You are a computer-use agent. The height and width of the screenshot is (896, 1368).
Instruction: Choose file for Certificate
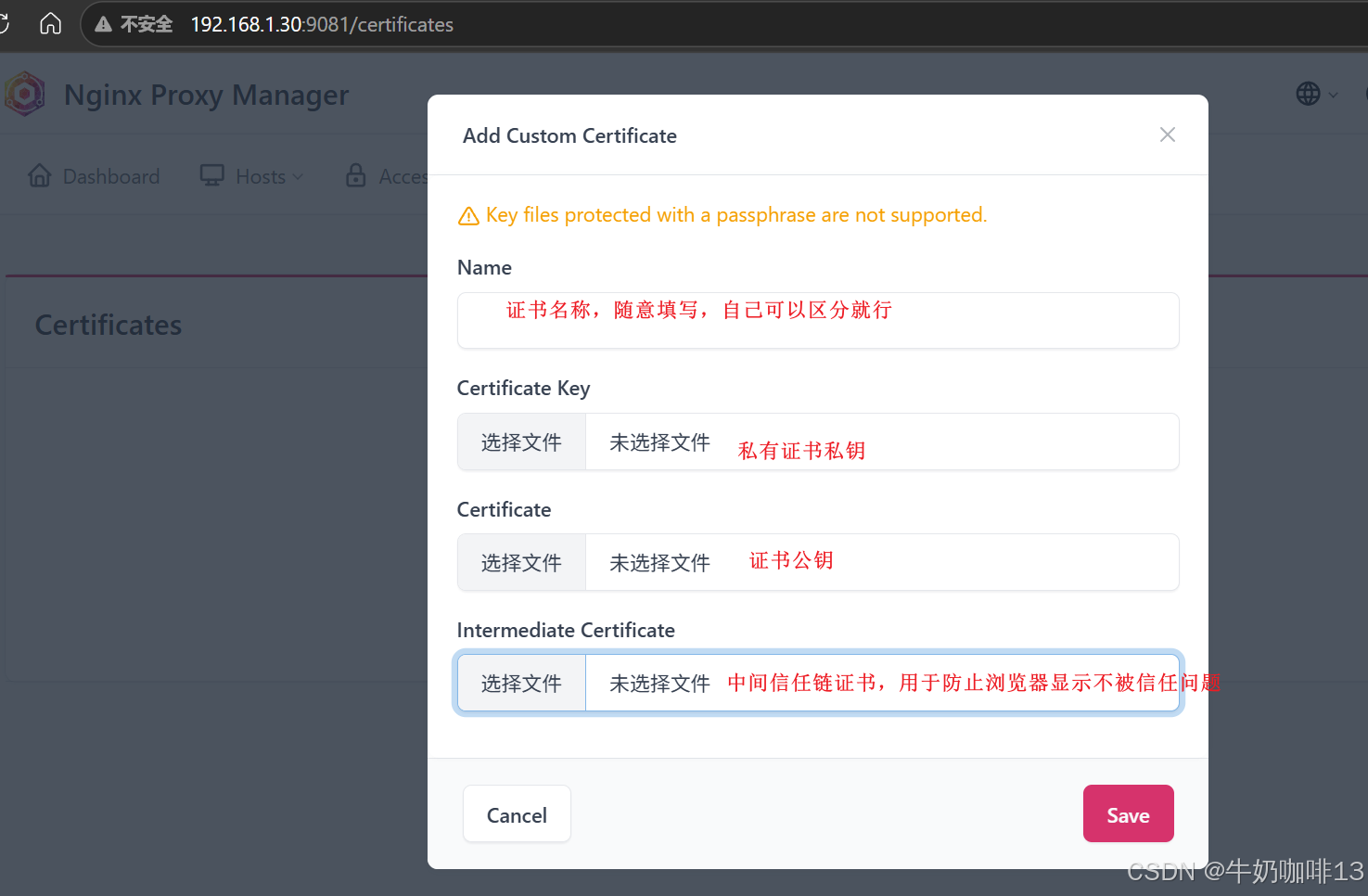pyautogui.click(x=521, y=563)
